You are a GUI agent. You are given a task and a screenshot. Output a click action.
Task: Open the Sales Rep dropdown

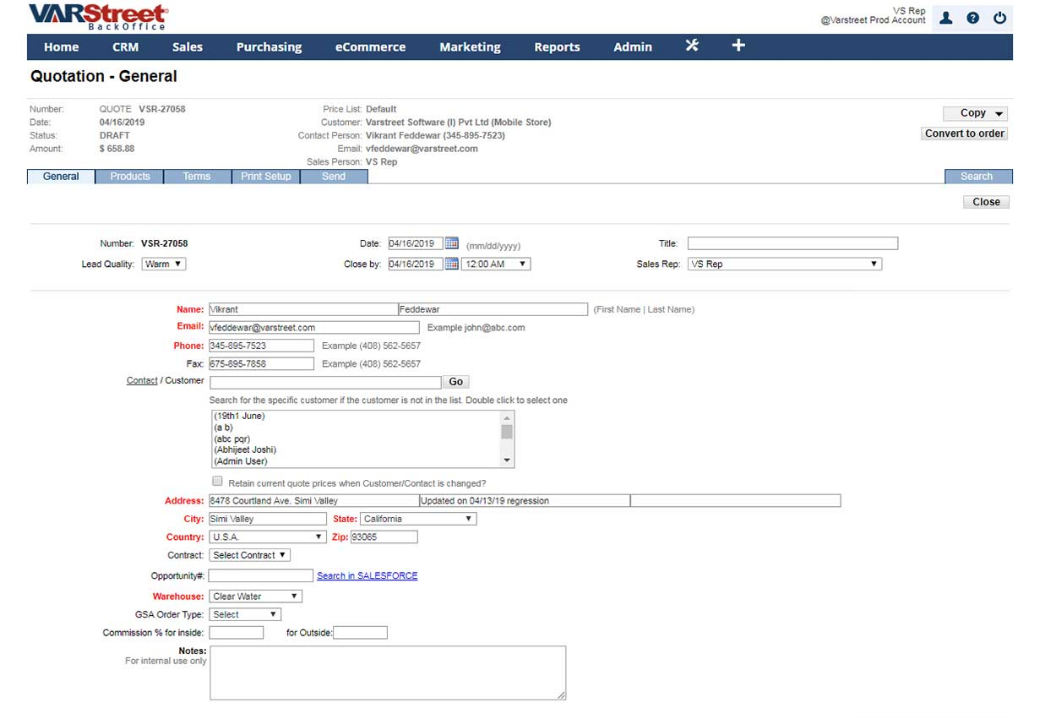784,264
